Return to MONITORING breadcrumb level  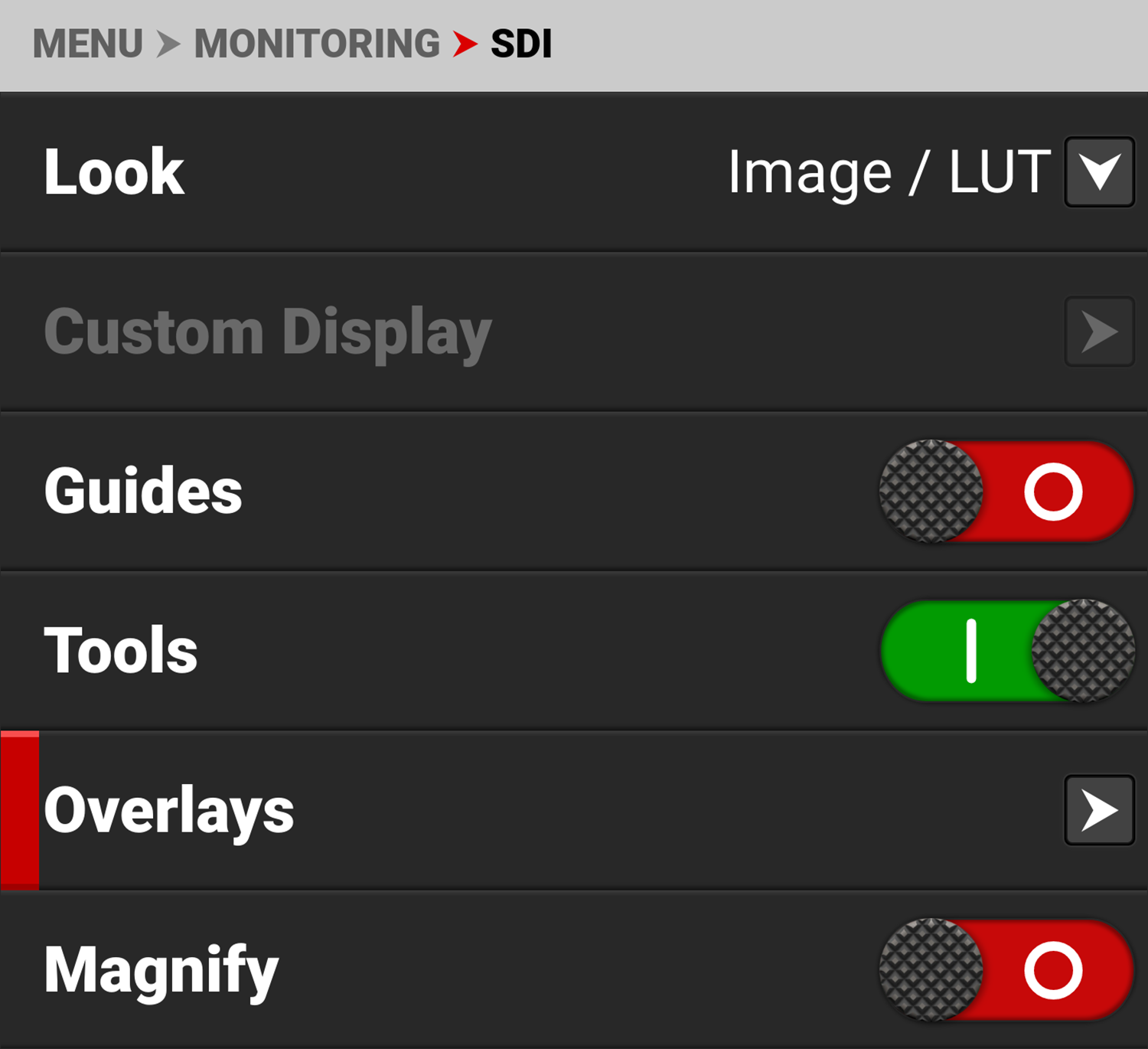(317, 44)
